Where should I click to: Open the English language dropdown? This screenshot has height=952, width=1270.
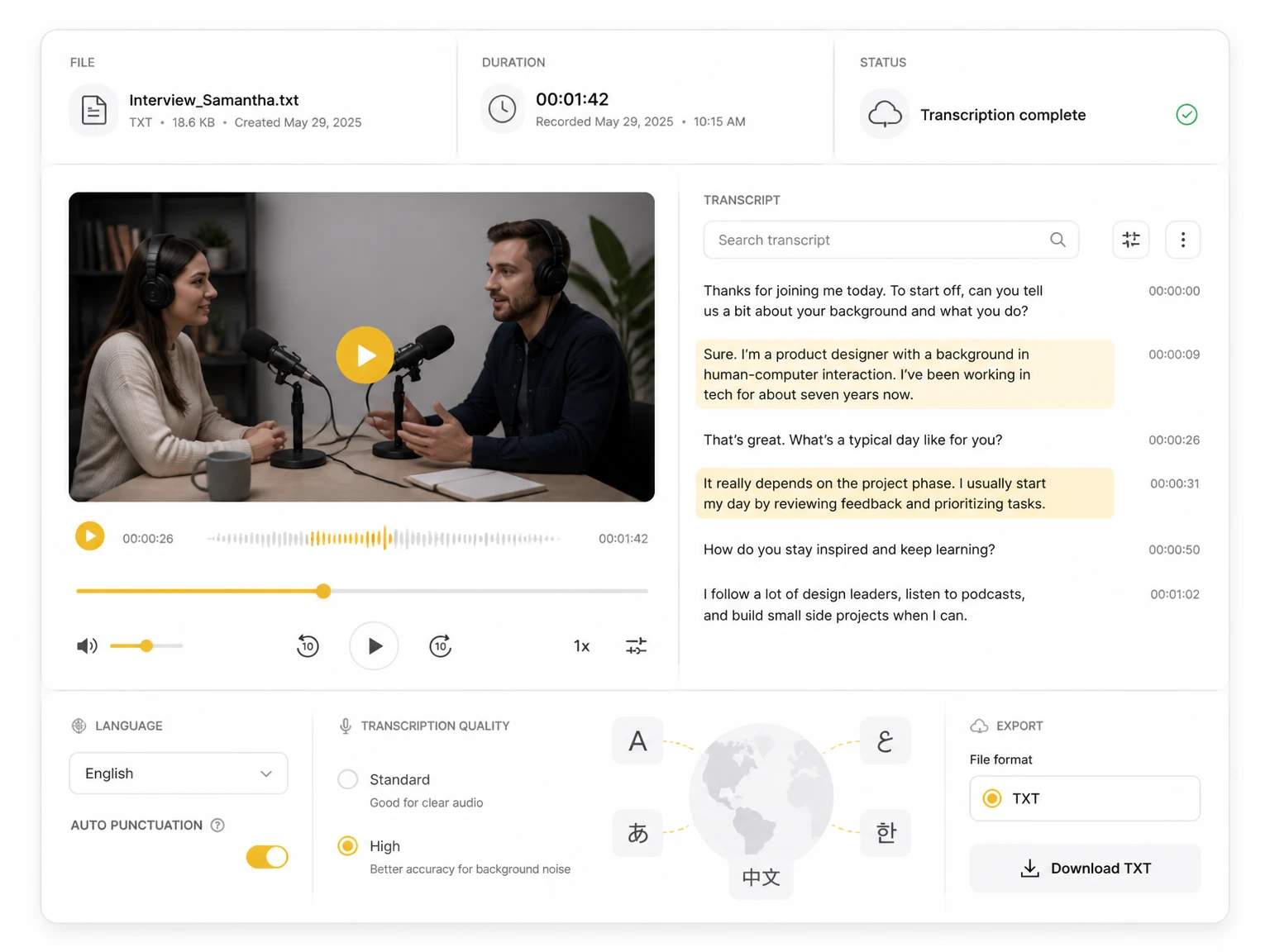click(x=179, y=773)
